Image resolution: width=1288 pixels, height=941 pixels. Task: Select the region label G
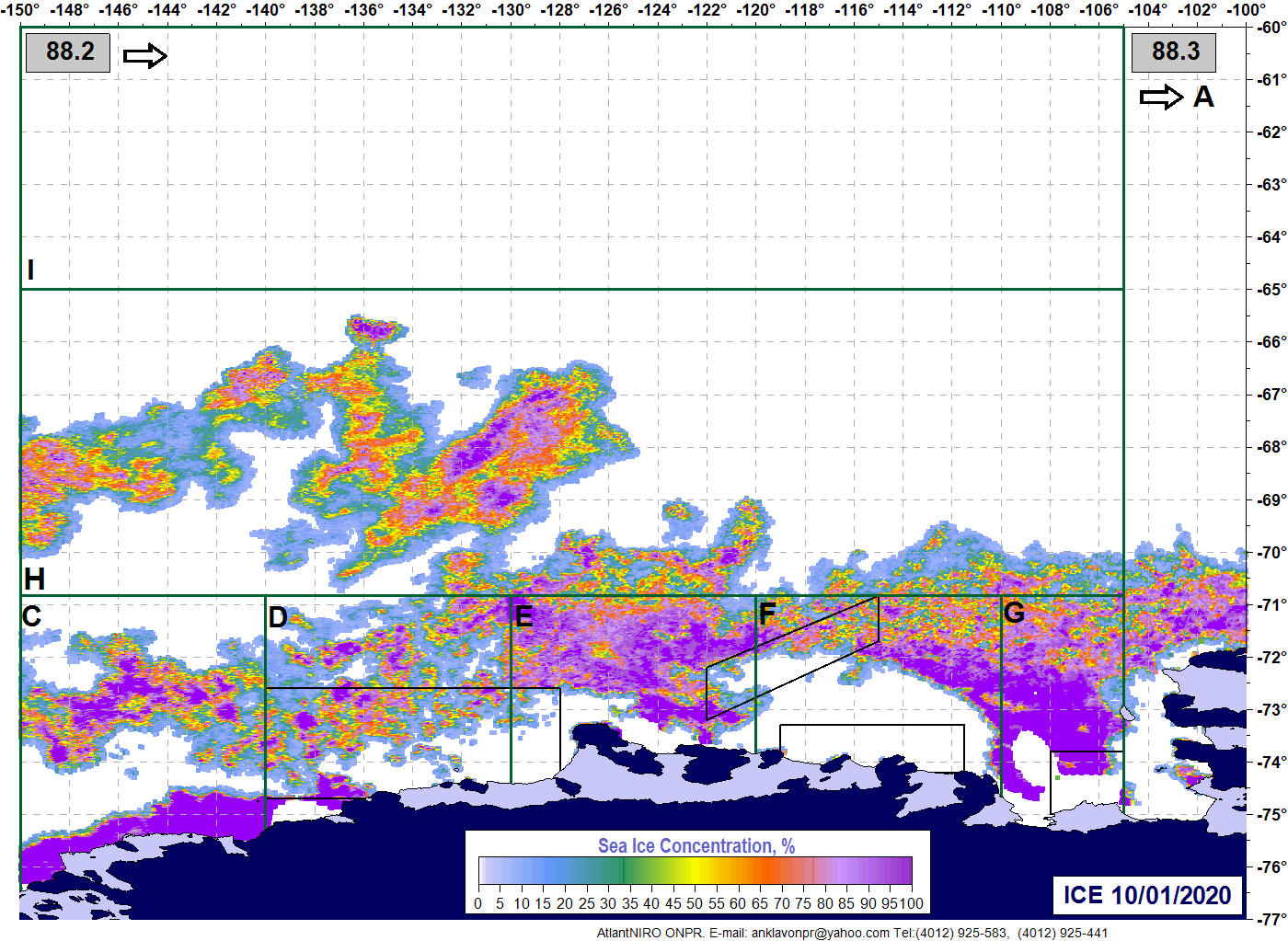(1014, 613)
